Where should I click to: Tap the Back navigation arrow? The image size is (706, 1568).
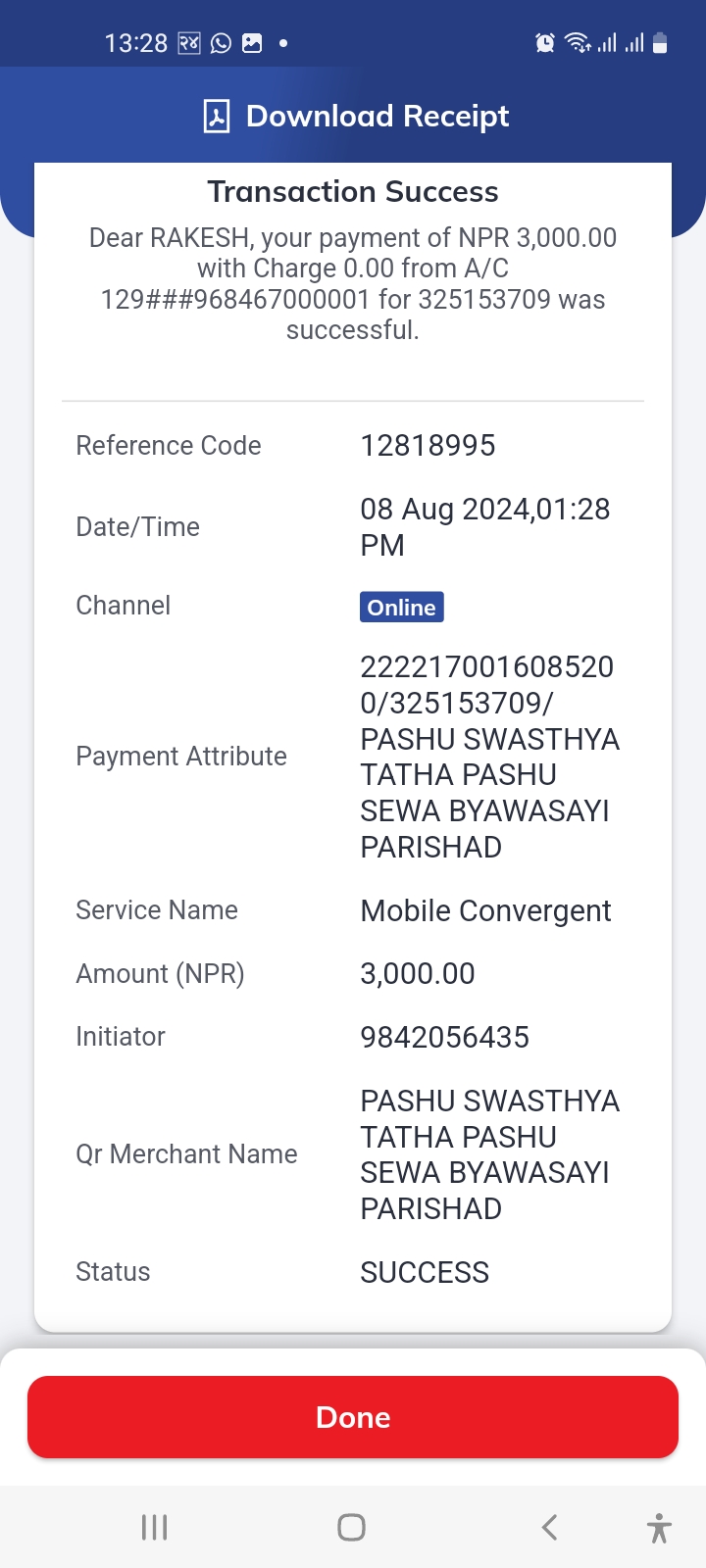(x=549, y=1527)
